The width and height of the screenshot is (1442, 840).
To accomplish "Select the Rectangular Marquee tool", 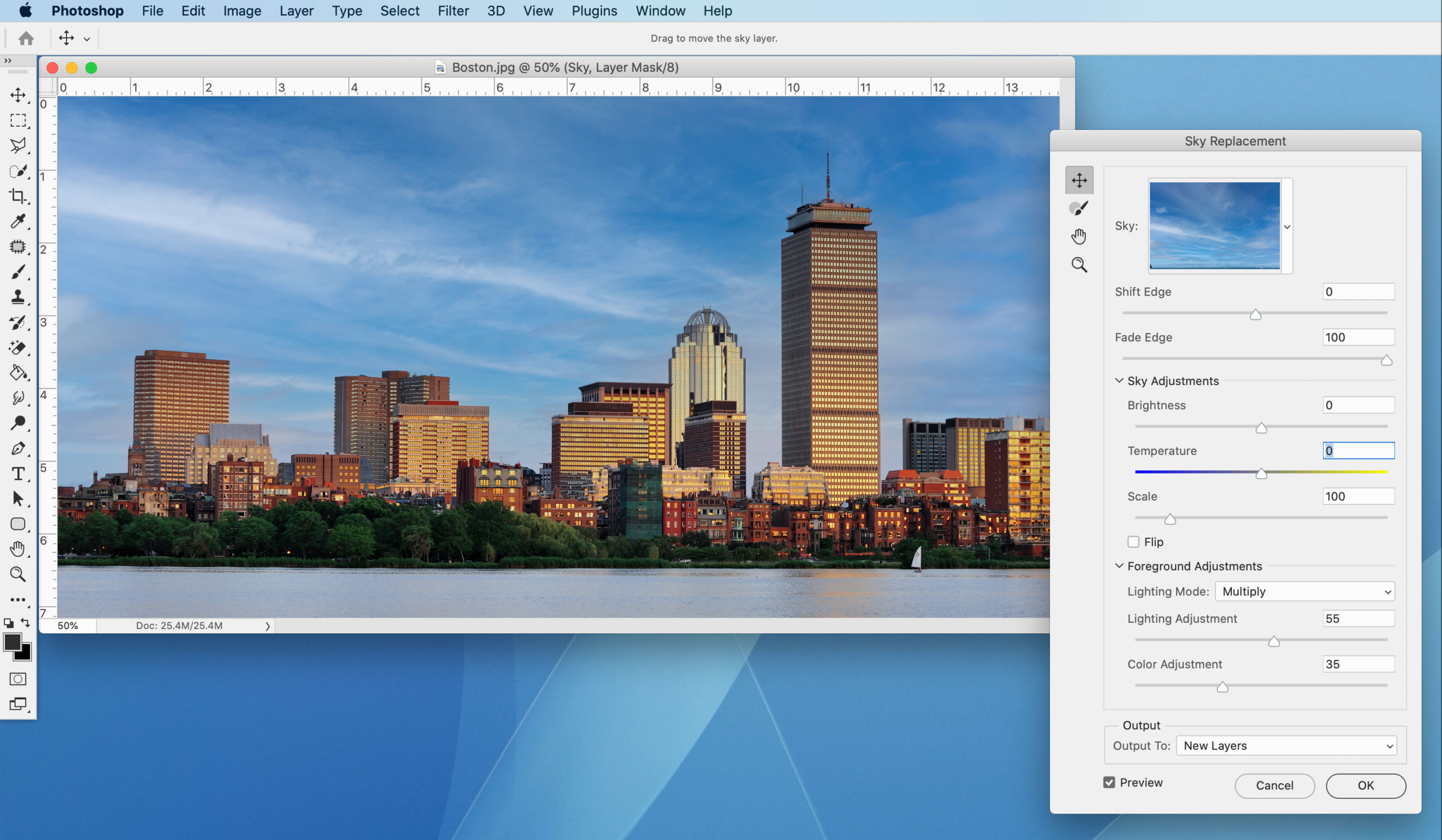I will click(x=17, y=120).
